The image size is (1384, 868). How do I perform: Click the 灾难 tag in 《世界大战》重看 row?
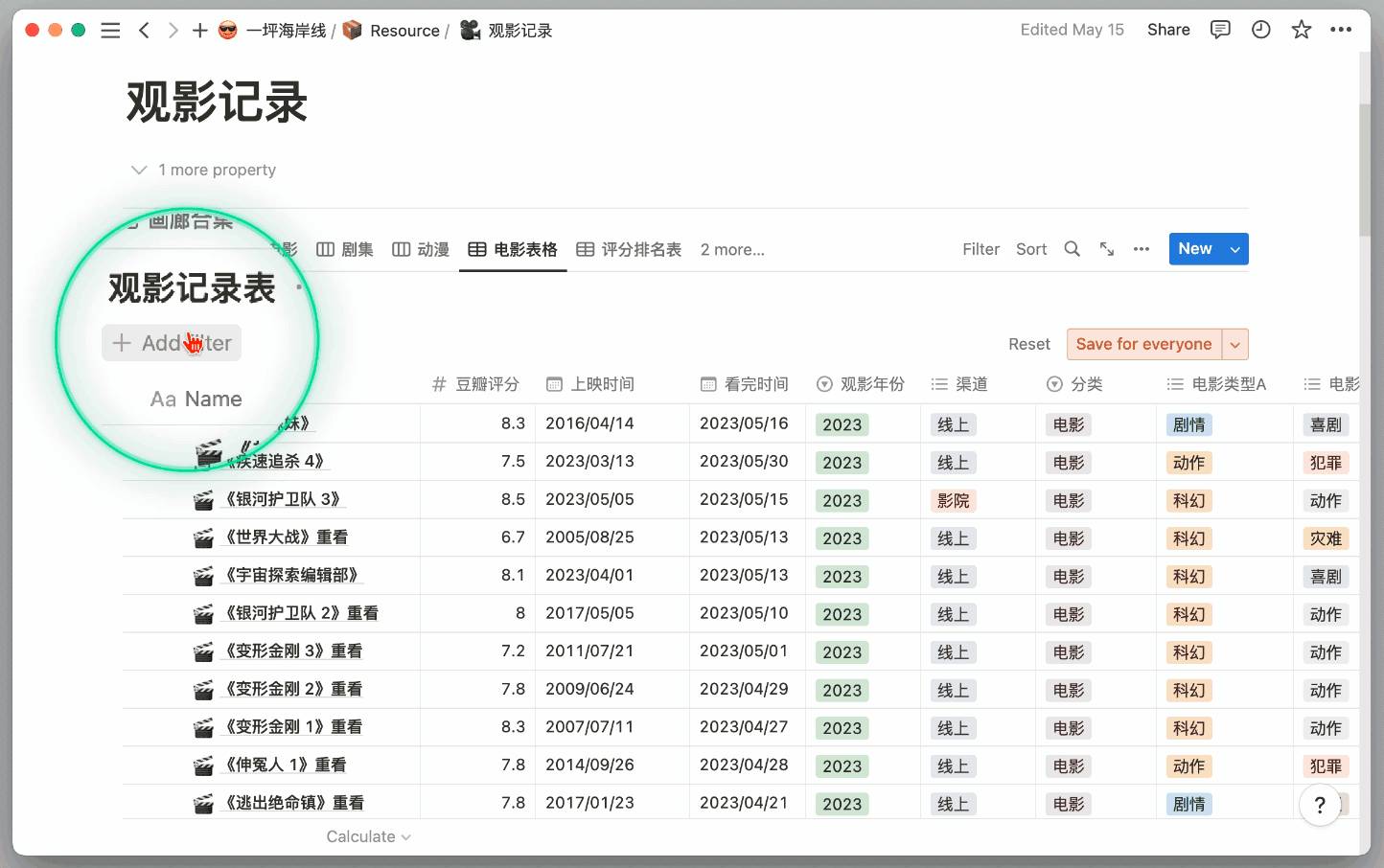[x=1326, y=538]
